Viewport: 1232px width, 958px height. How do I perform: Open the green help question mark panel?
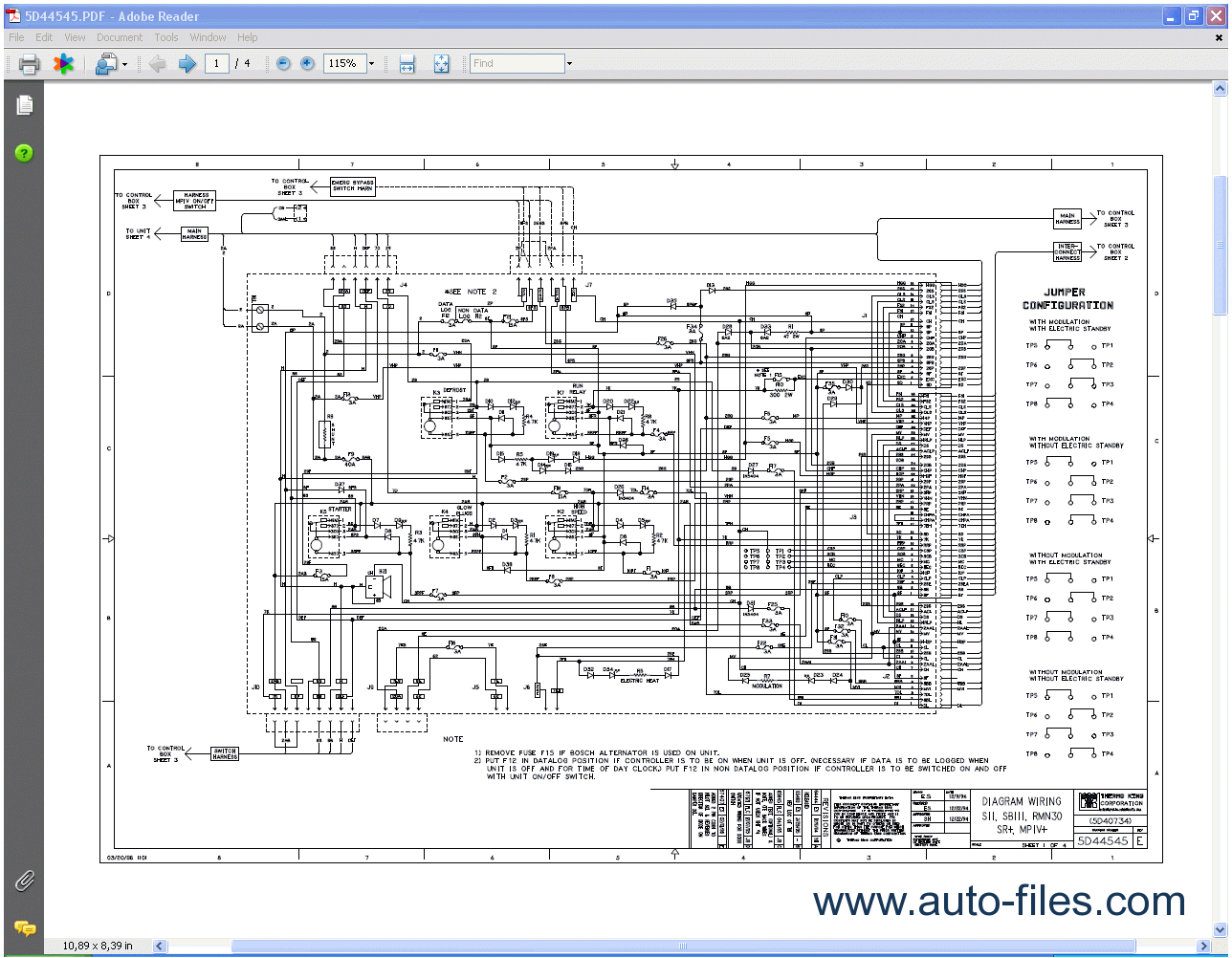[24, 153]
